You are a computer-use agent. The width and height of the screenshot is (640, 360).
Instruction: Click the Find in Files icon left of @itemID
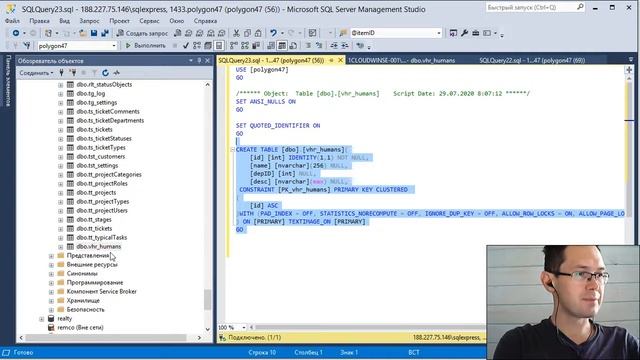click(x=343, y=33)
